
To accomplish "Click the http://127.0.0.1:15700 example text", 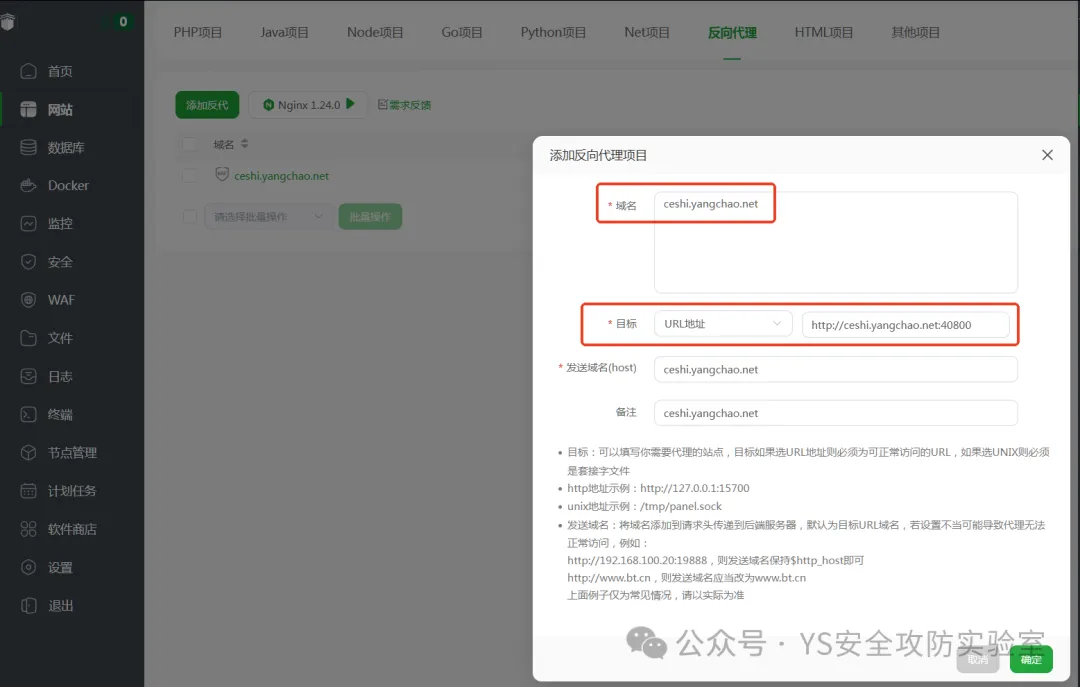I will [694, 488].
